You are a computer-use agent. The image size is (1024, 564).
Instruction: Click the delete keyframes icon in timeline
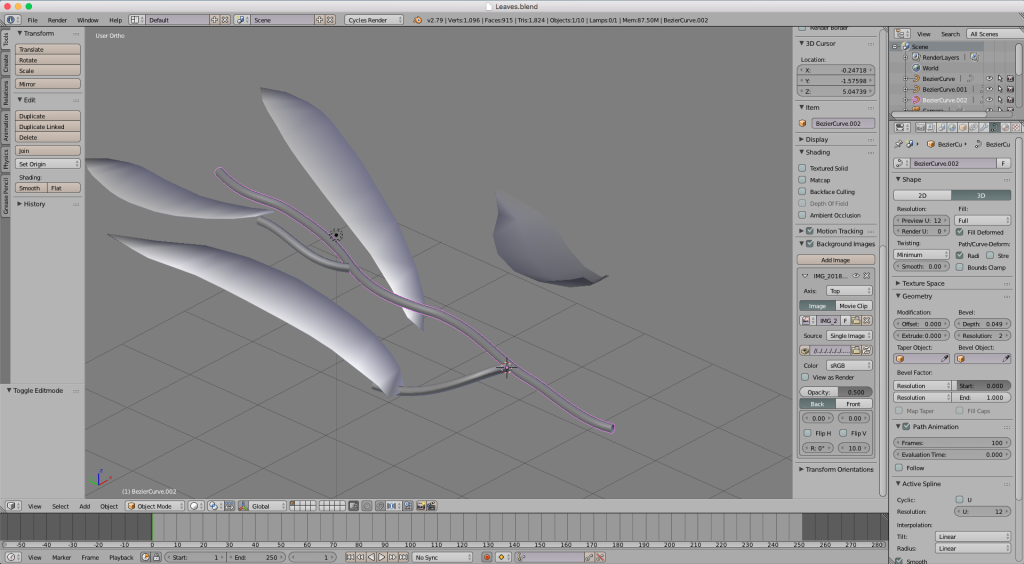pyautogui.click(x=600, y=557)
